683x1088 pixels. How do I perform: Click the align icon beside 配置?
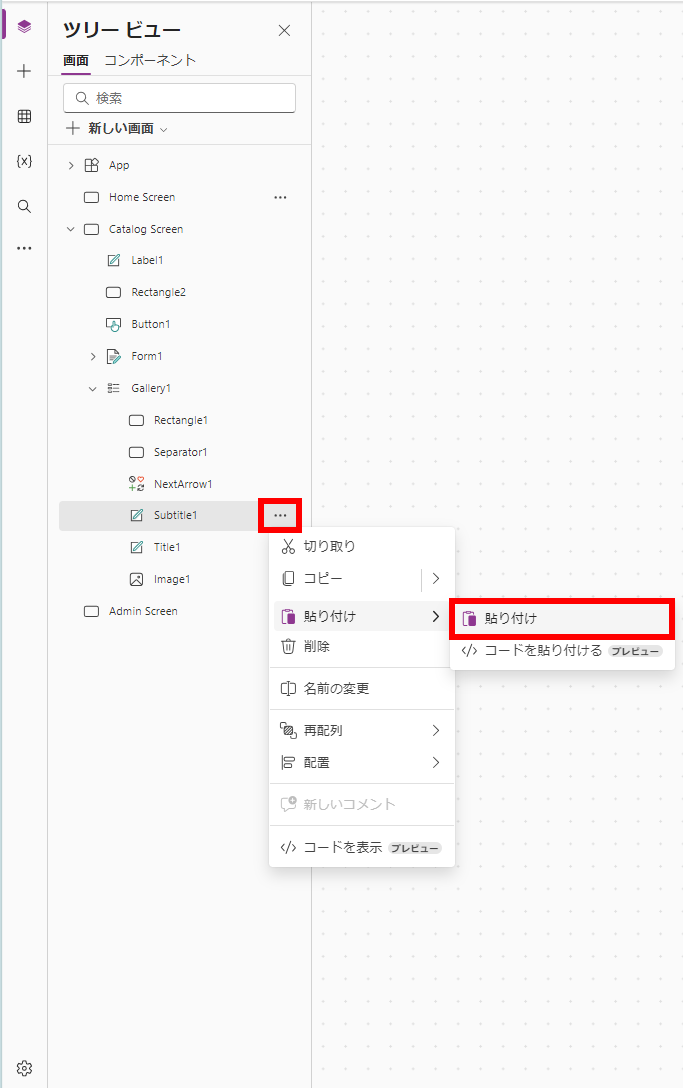[x=288, y=763]
